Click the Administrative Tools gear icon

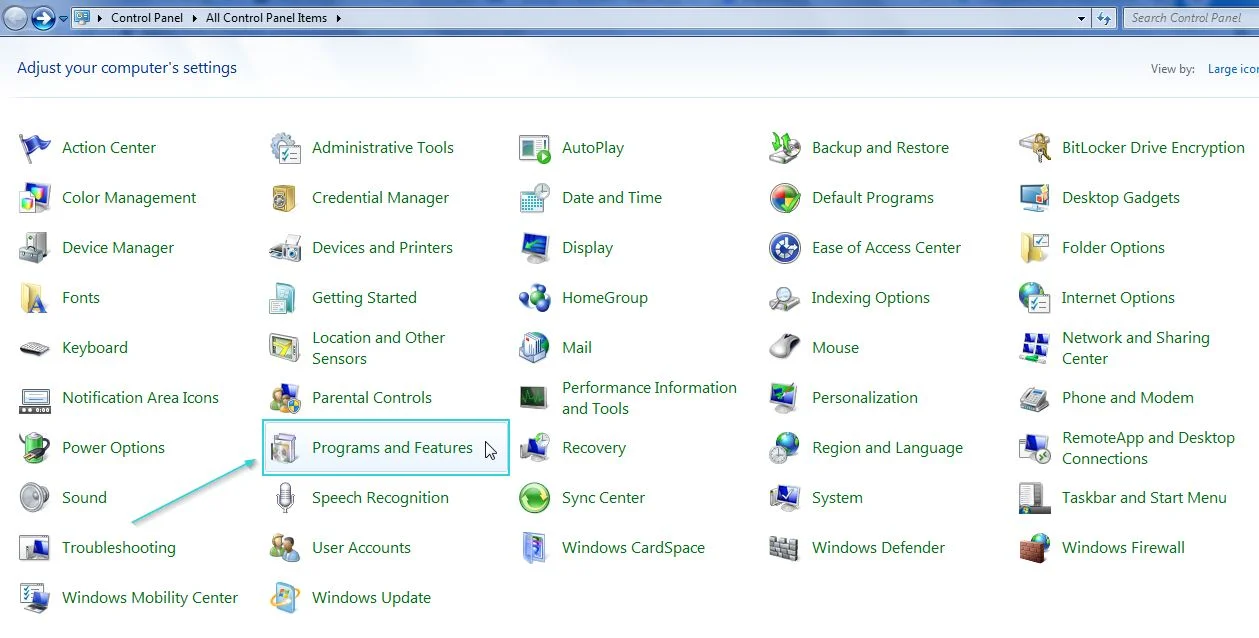point(285,148)
